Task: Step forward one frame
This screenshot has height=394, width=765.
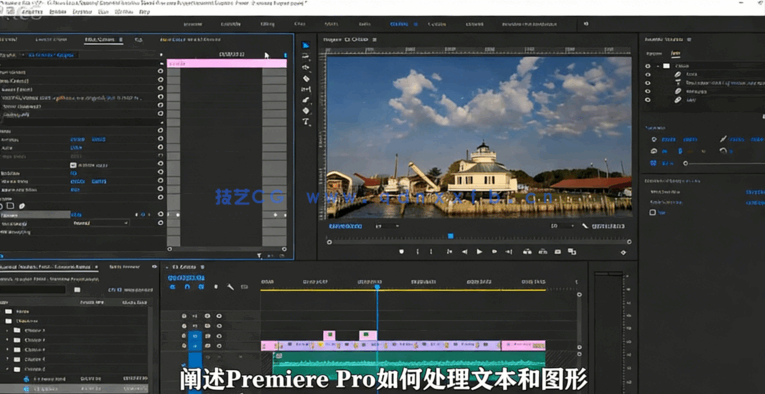Action: tap(494, 252)
